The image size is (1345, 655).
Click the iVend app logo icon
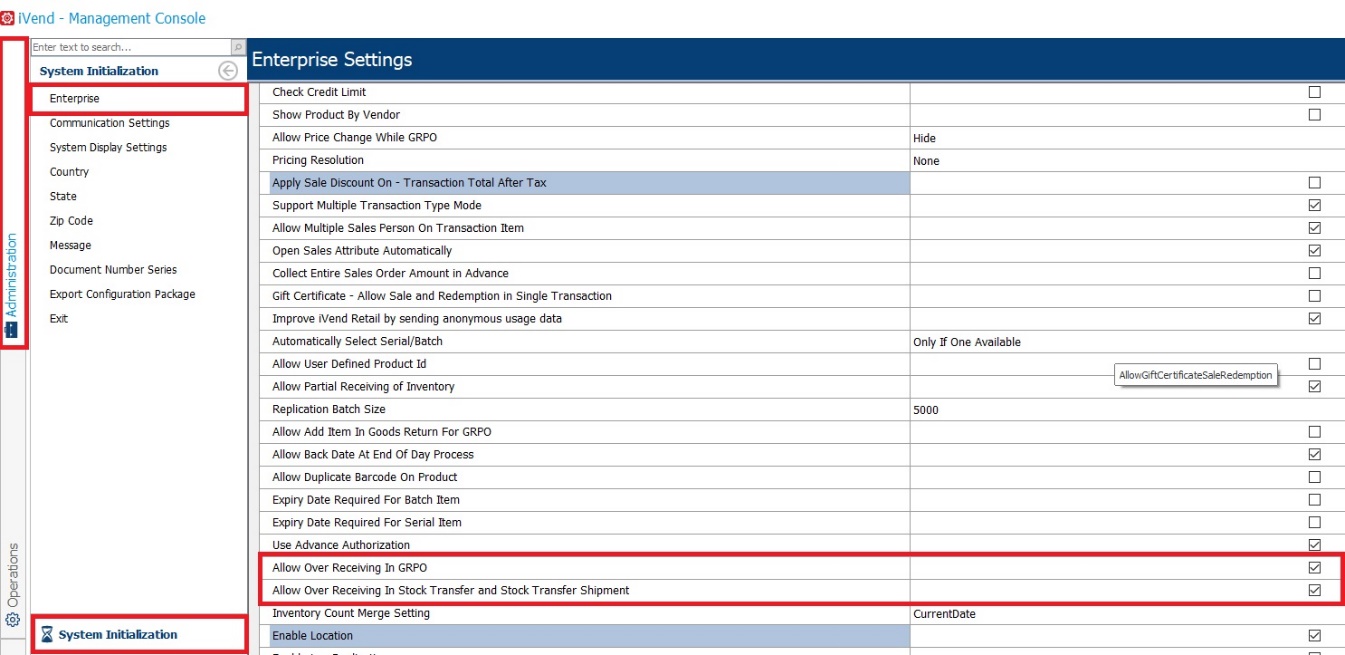(8, 18)
